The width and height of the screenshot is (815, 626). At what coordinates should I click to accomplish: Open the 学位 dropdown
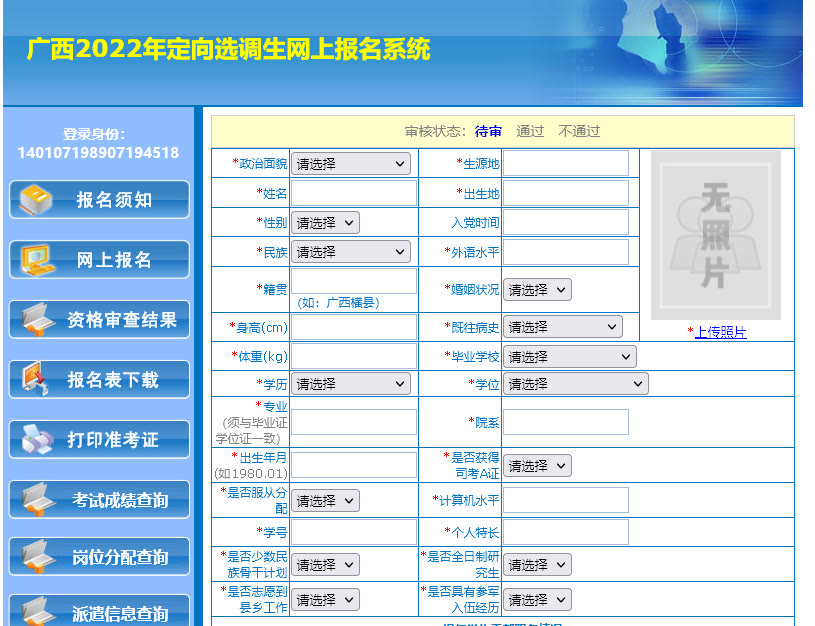575,384
